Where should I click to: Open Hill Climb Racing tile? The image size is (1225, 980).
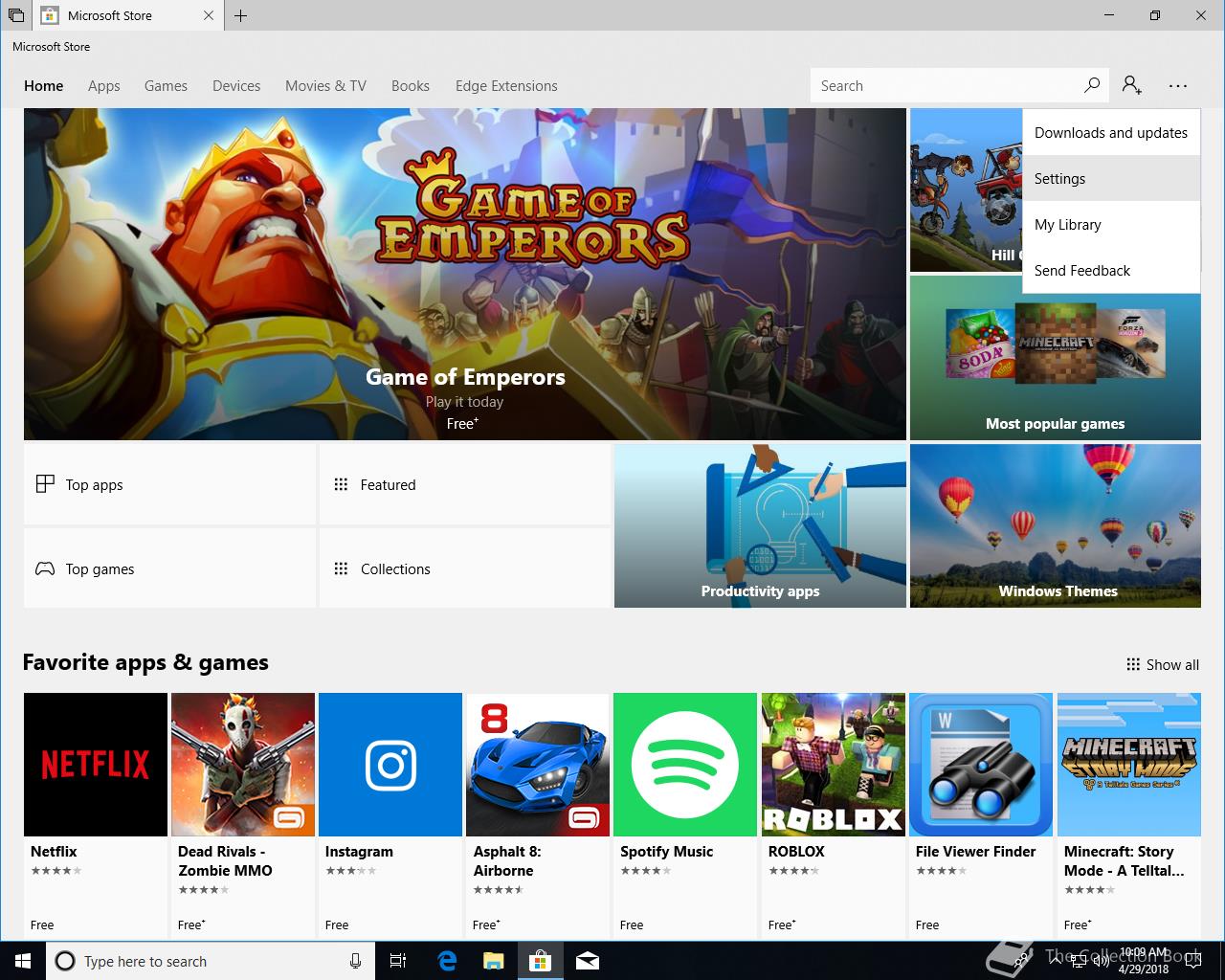point(966,189)
